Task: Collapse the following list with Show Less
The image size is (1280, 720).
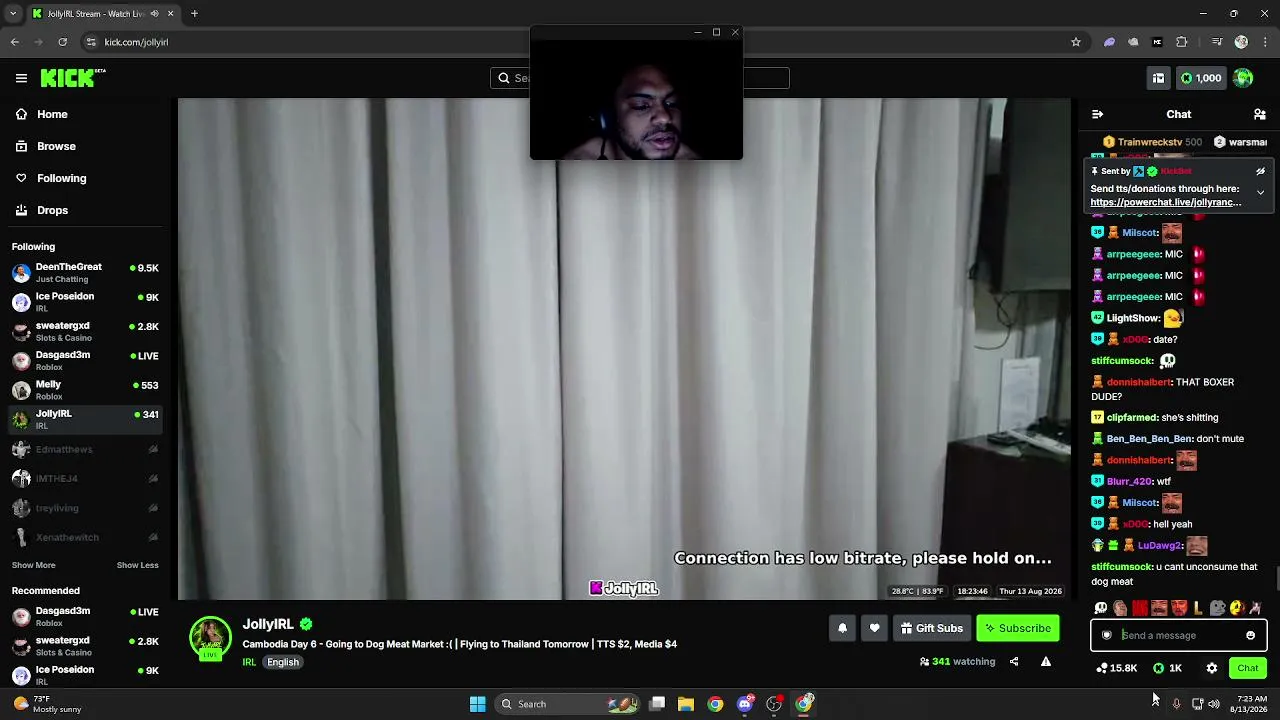Action: pyautogui.click(x=137, y=565)
